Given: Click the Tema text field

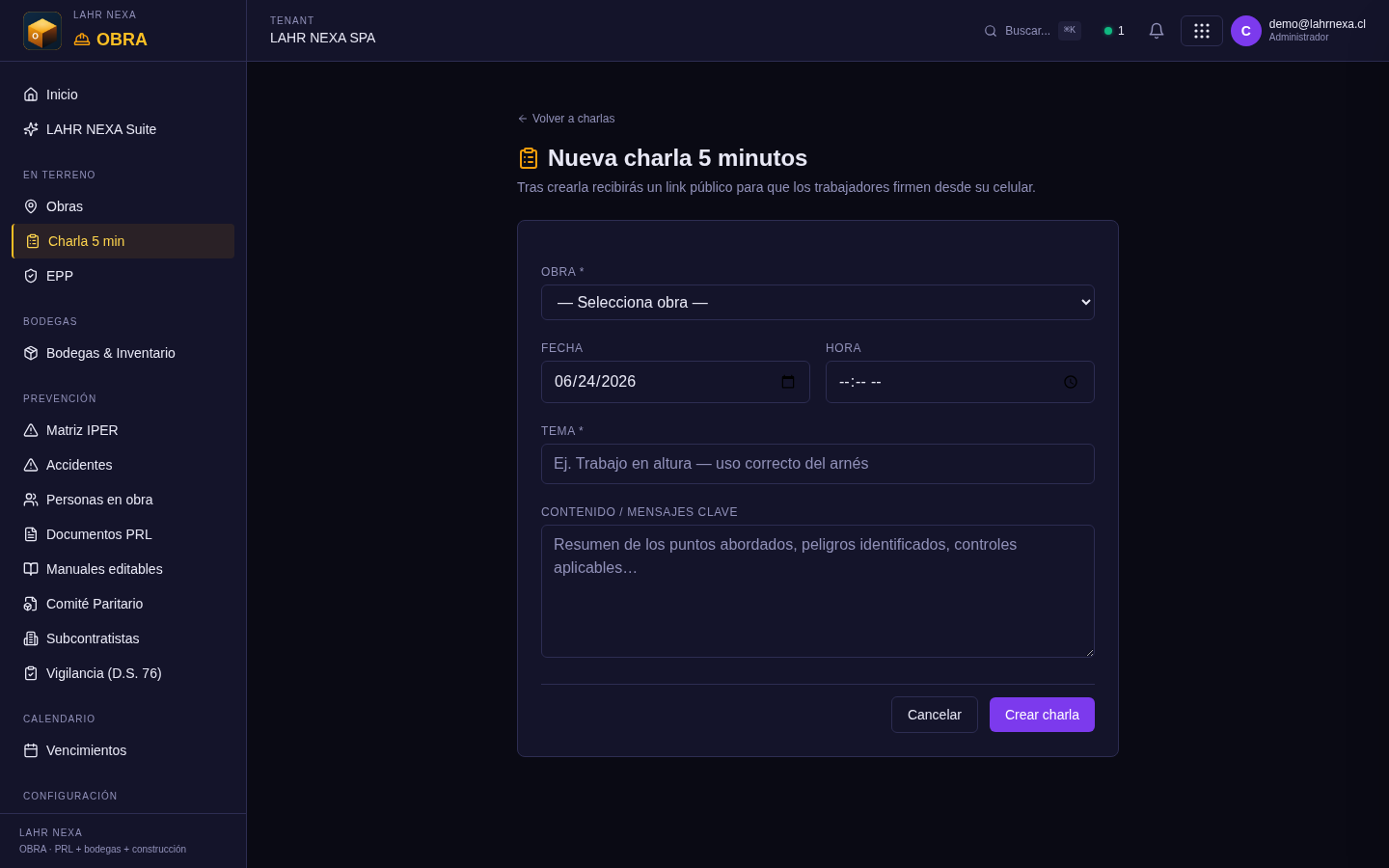Looking at the screenshot, I should tap(818, 464).
